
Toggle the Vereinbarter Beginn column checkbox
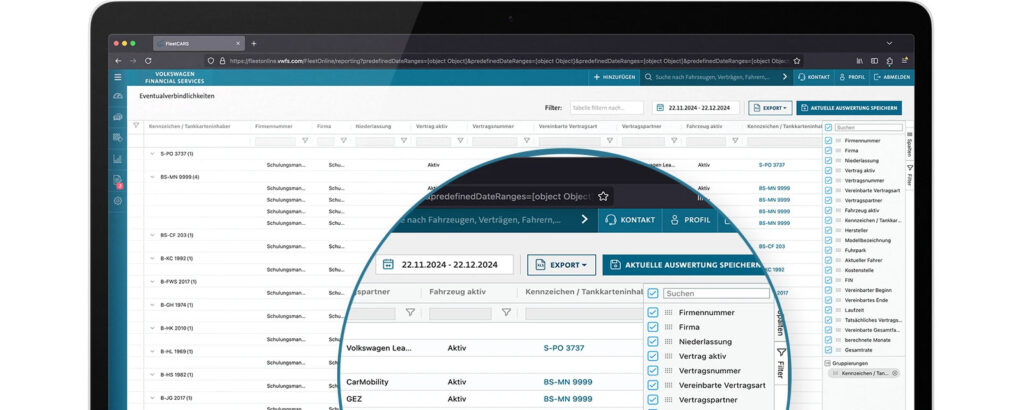829,291
